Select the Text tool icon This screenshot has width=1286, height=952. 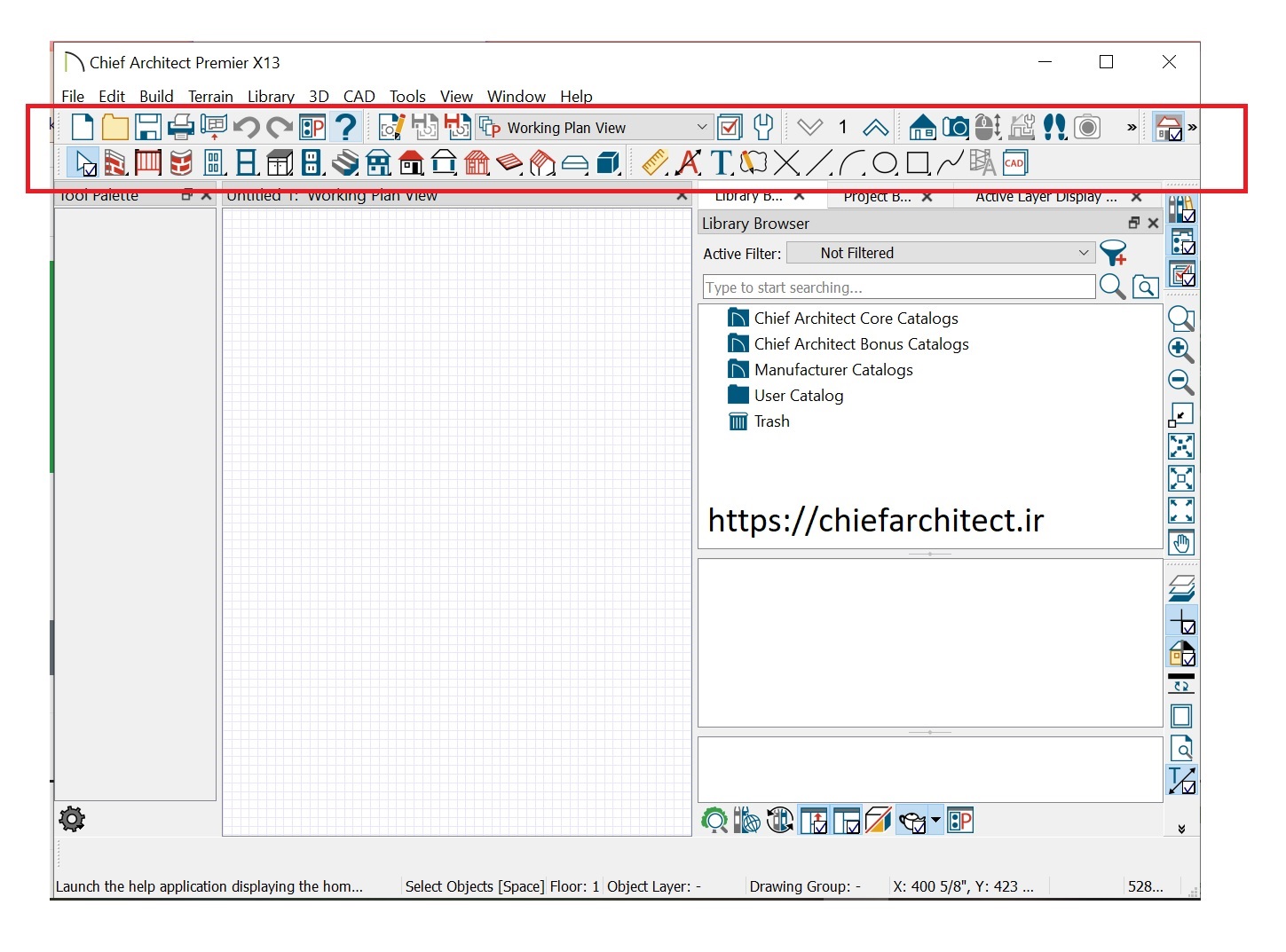tap(721, 163)
